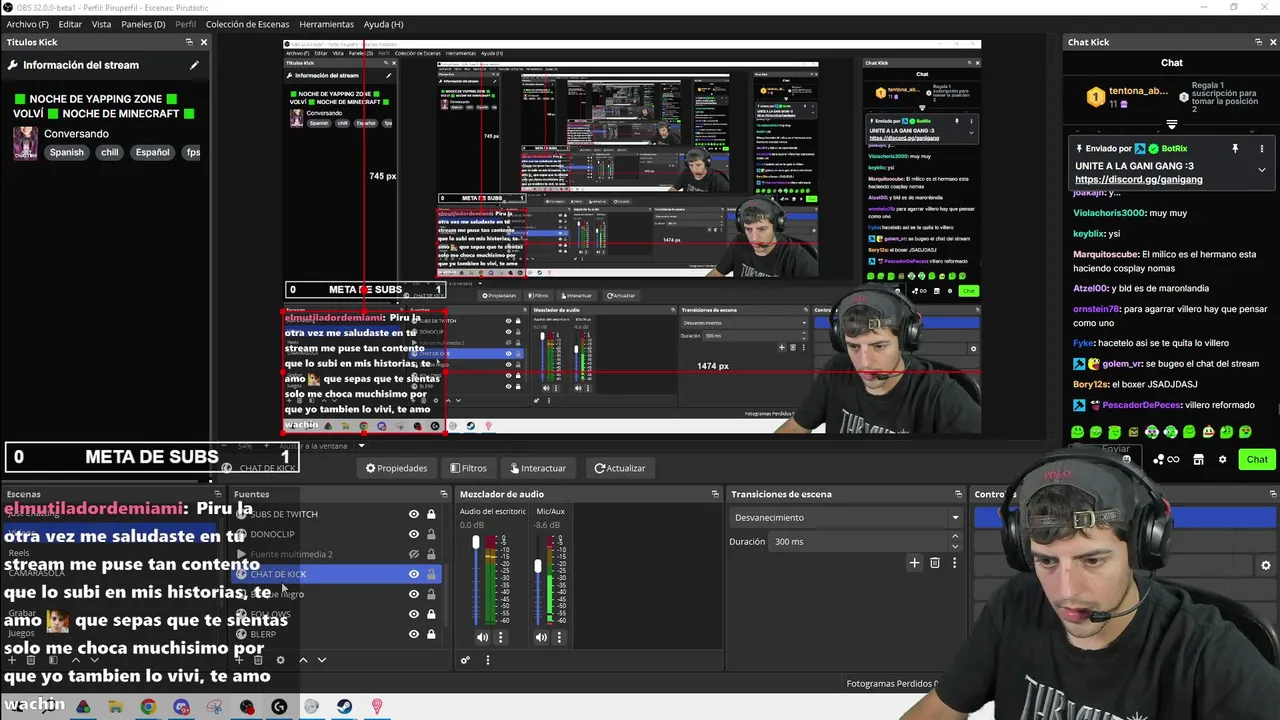
Task: Open the Archivo menu
Action: click(27, 24)
